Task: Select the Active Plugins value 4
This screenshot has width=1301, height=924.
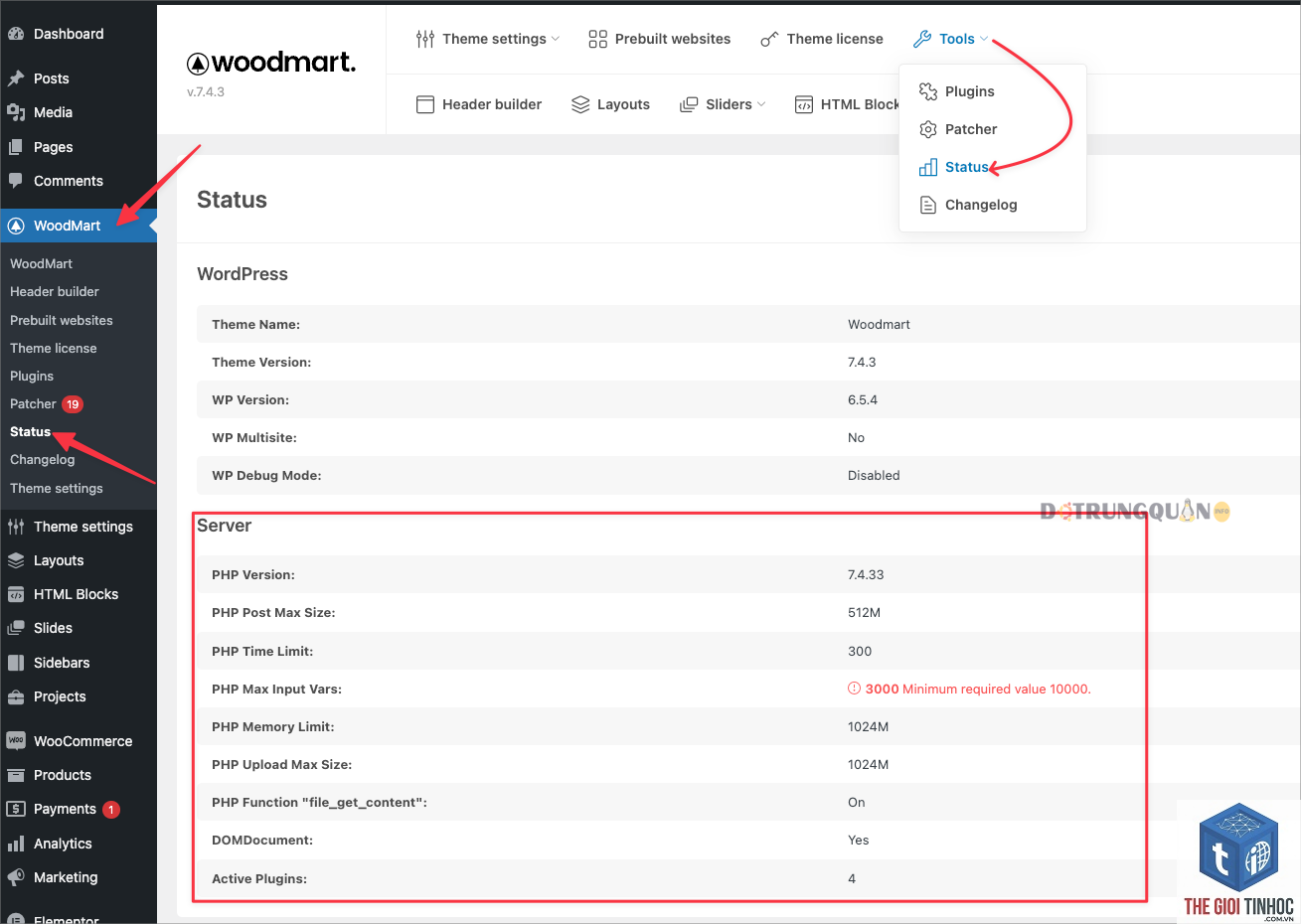Action: (x=852, y=878)
